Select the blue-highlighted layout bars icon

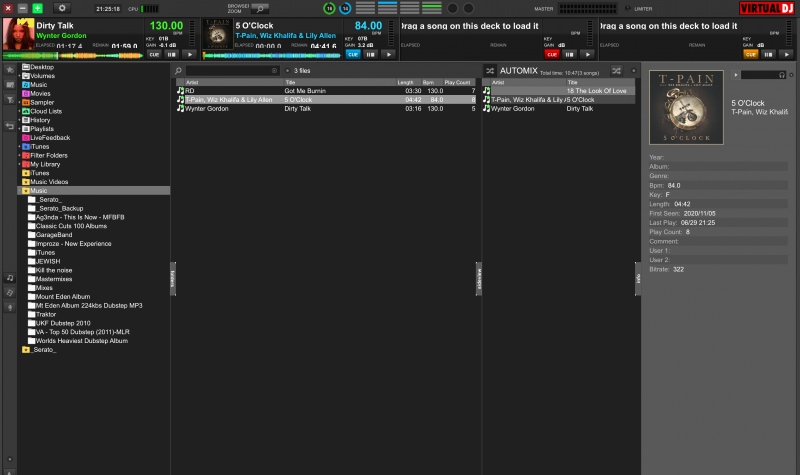coord(387,8)
